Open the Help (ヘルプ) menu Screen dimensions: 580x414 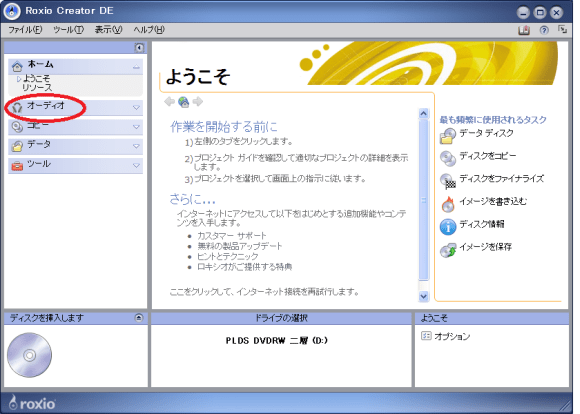pos(149,30)
